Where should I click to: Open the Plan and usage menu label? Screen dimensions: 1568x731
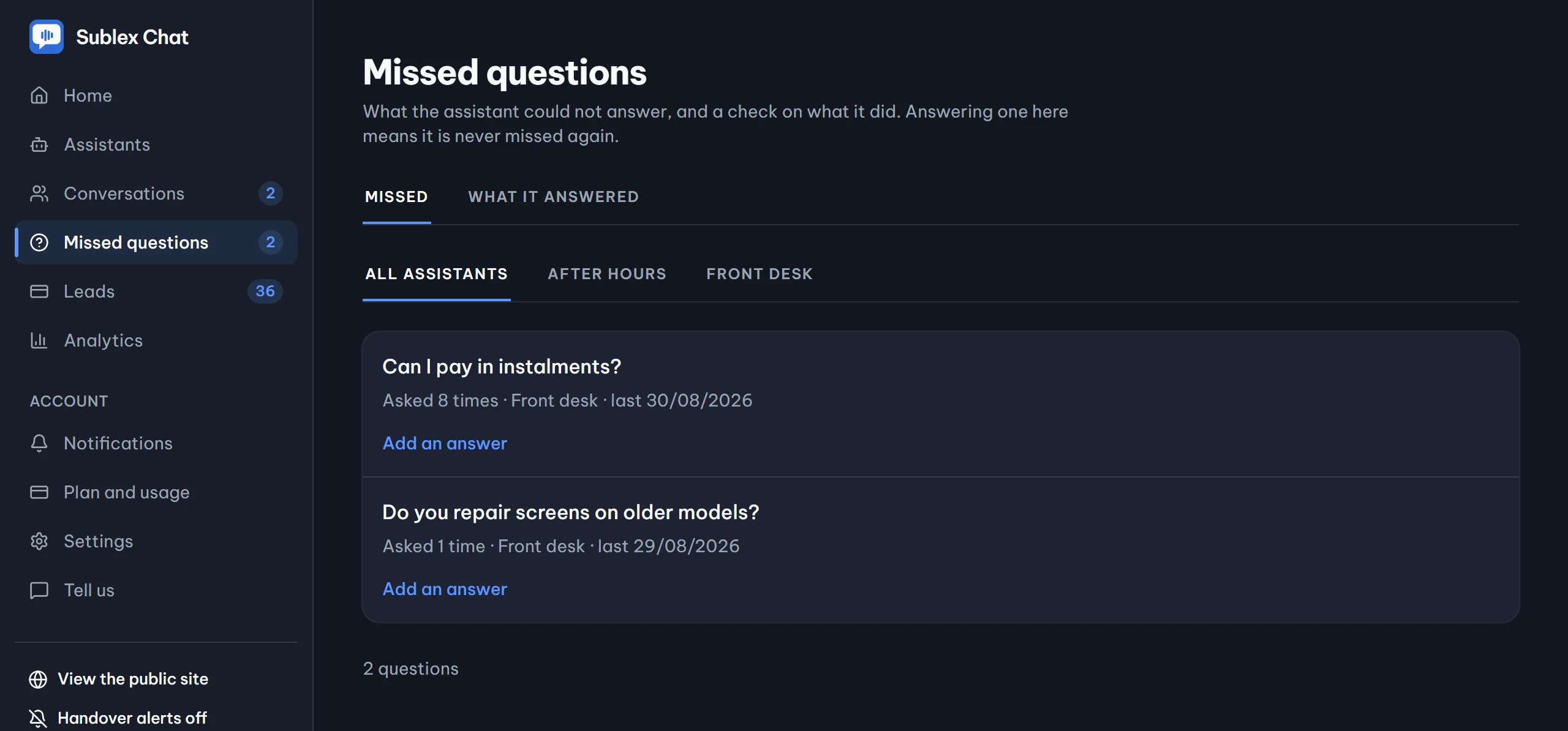127,492
